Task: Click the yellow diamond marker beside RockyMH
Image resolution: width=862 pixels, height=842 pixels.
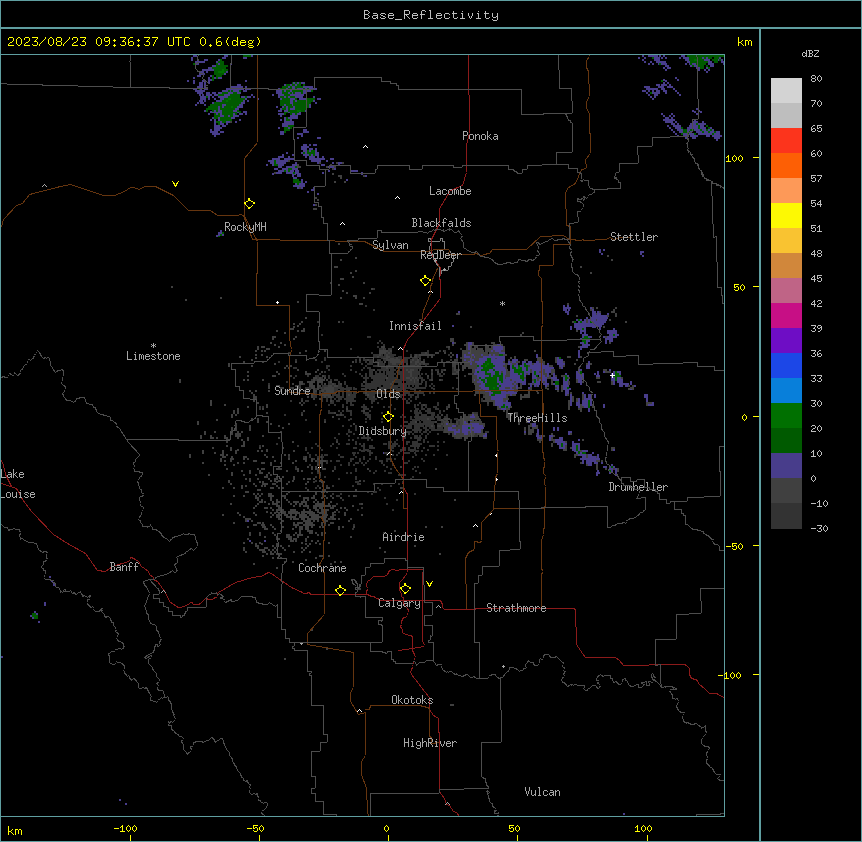Action: point(250,204)
